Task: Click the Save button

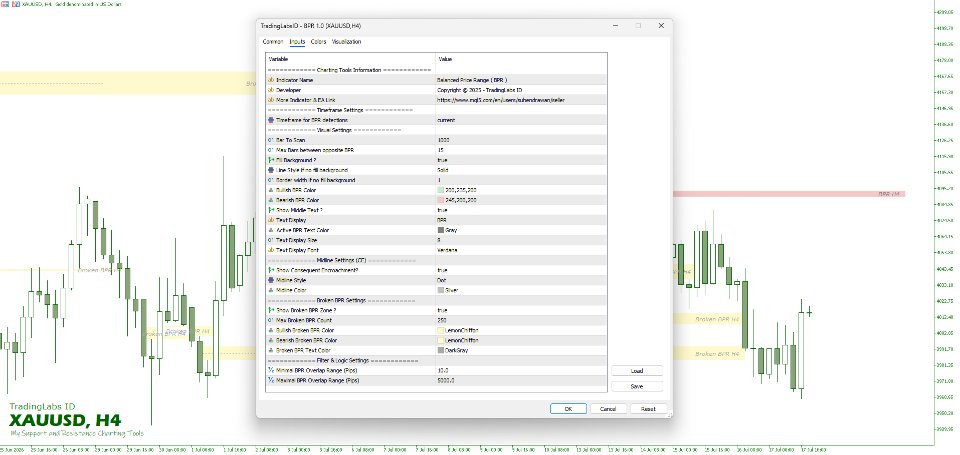Action: click(x=637, y=386)
